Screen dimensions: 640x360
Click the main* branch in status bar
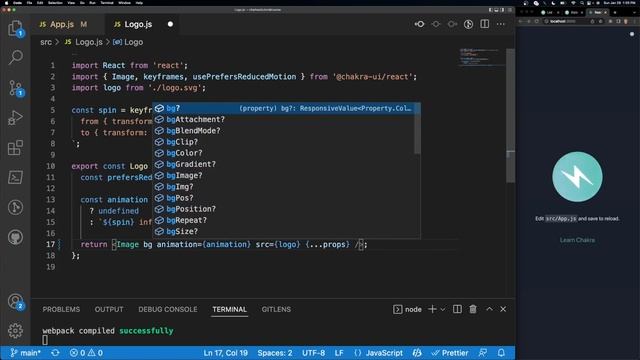pyautogui.click(x=25, y=353)
